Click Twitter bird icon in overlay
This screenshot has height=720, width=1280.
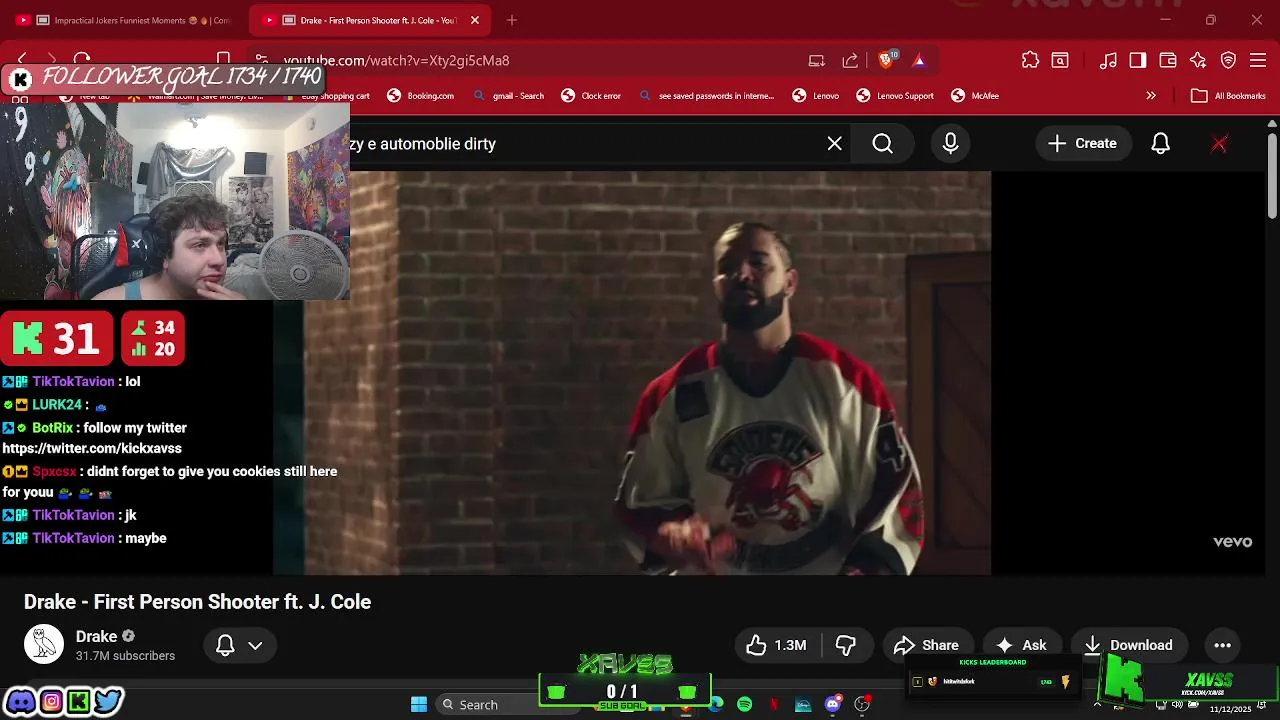[108, 701]
